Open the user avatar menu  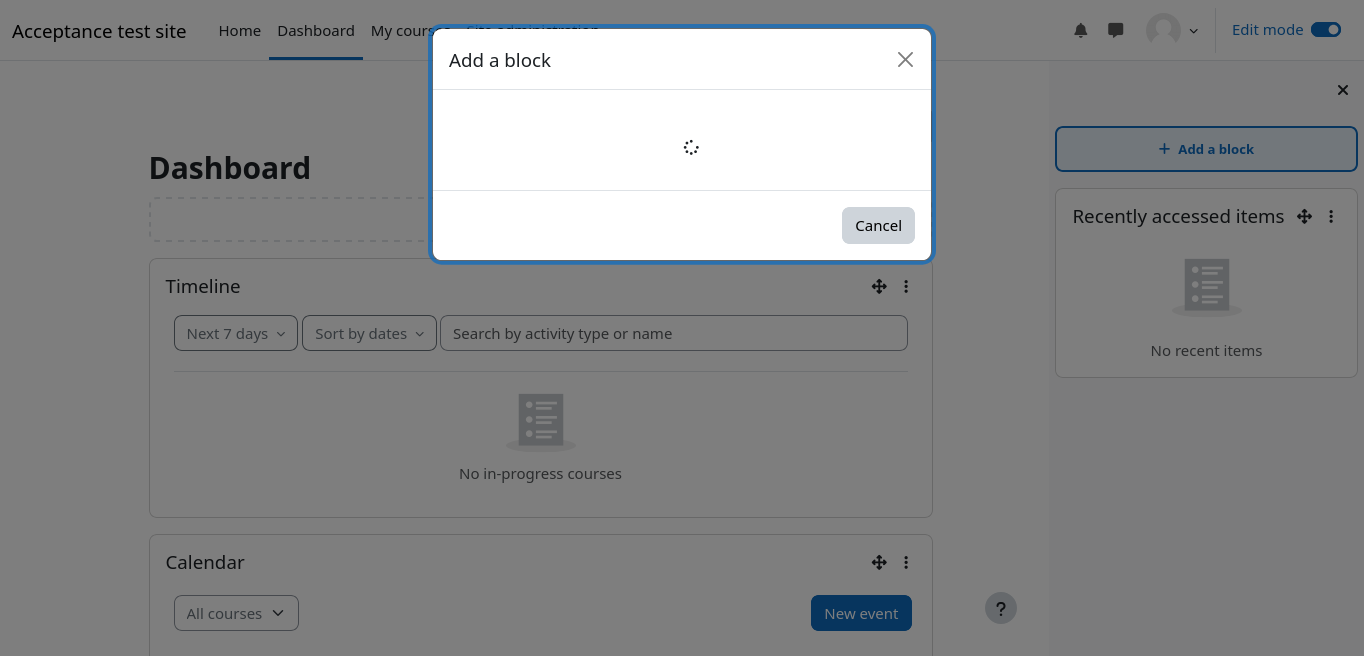coord(1171,31)
